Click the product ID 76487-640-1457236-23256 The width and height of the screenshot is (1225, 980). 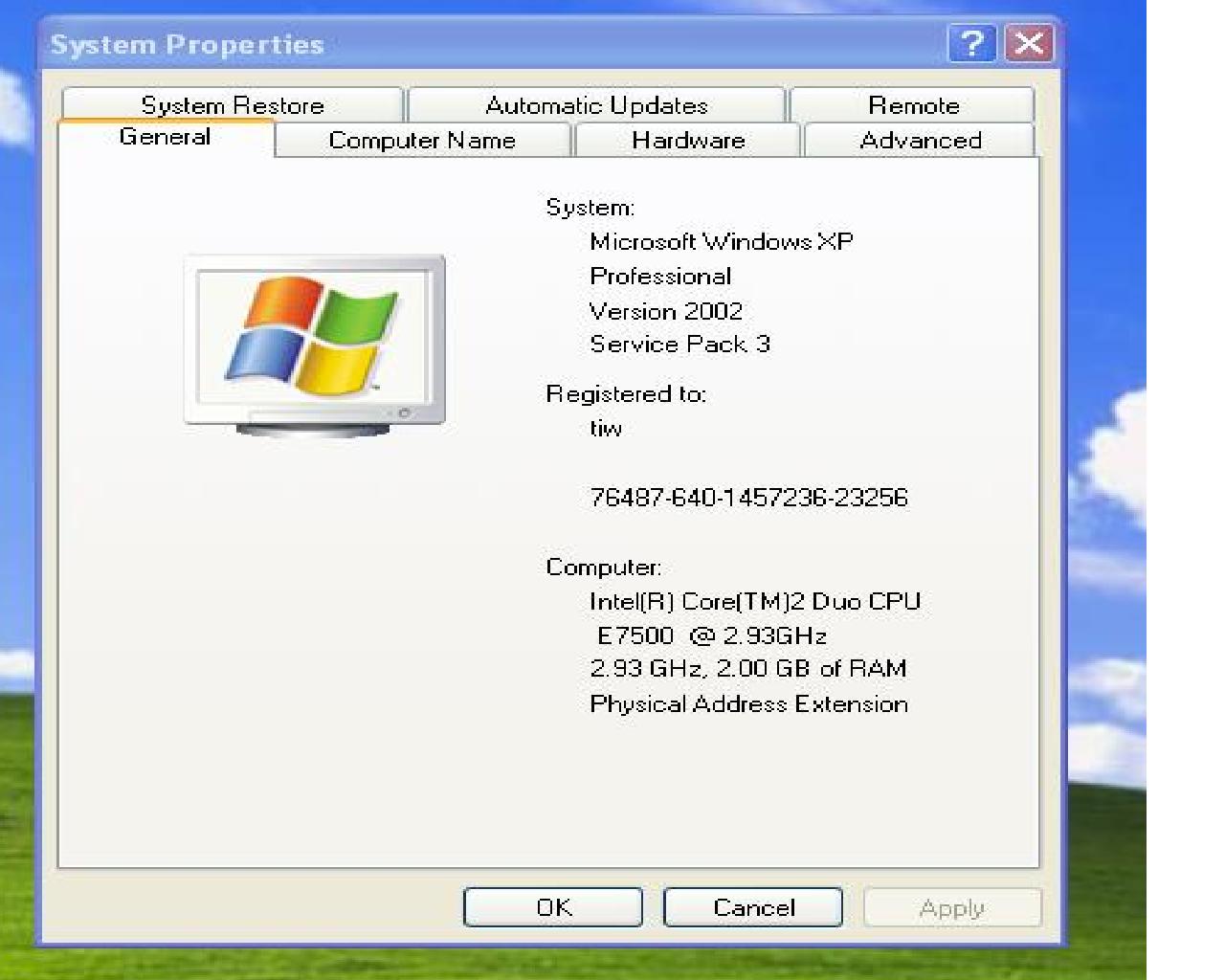coord(748,498)
